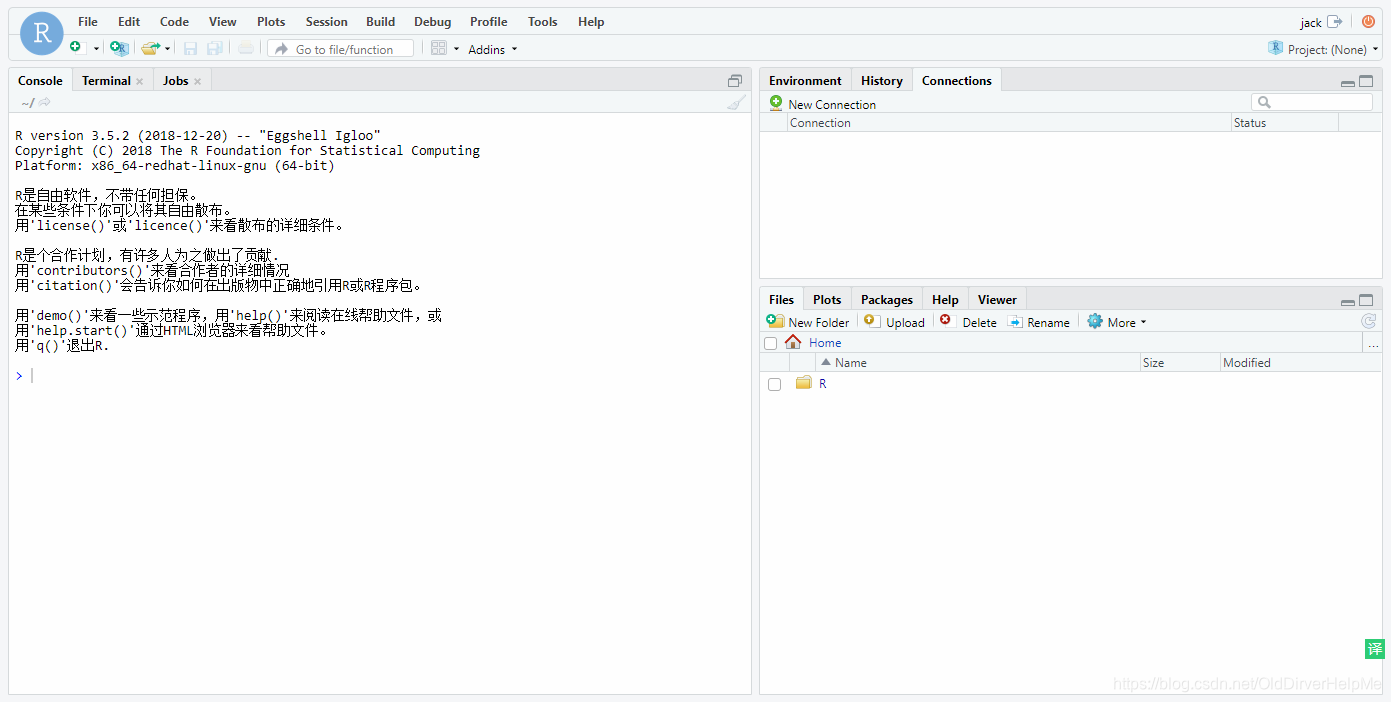Select the Files tab
Screen dimensions: 1391x702
781,300
